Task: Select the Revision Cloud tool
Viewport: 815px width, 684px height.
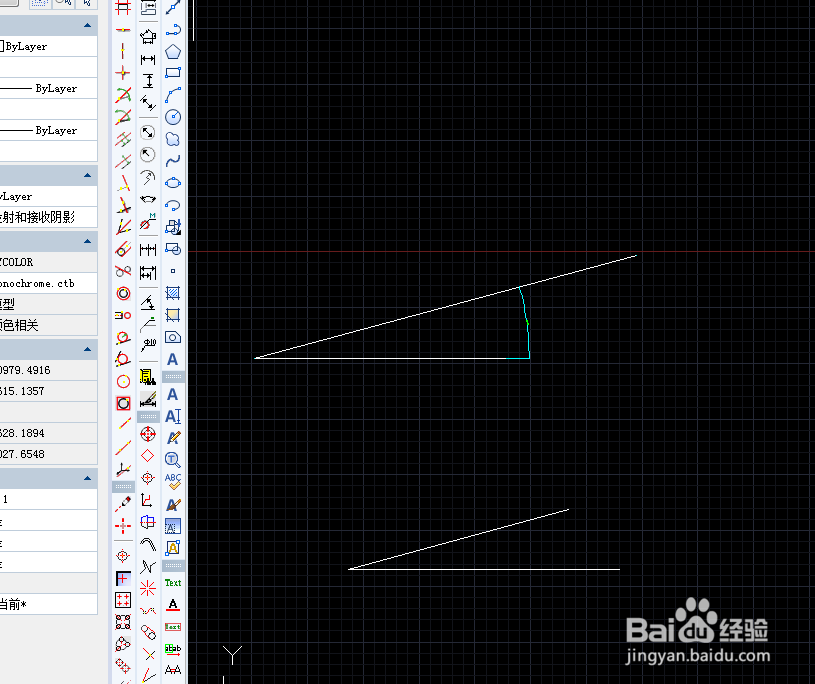Action: [173, 139]
